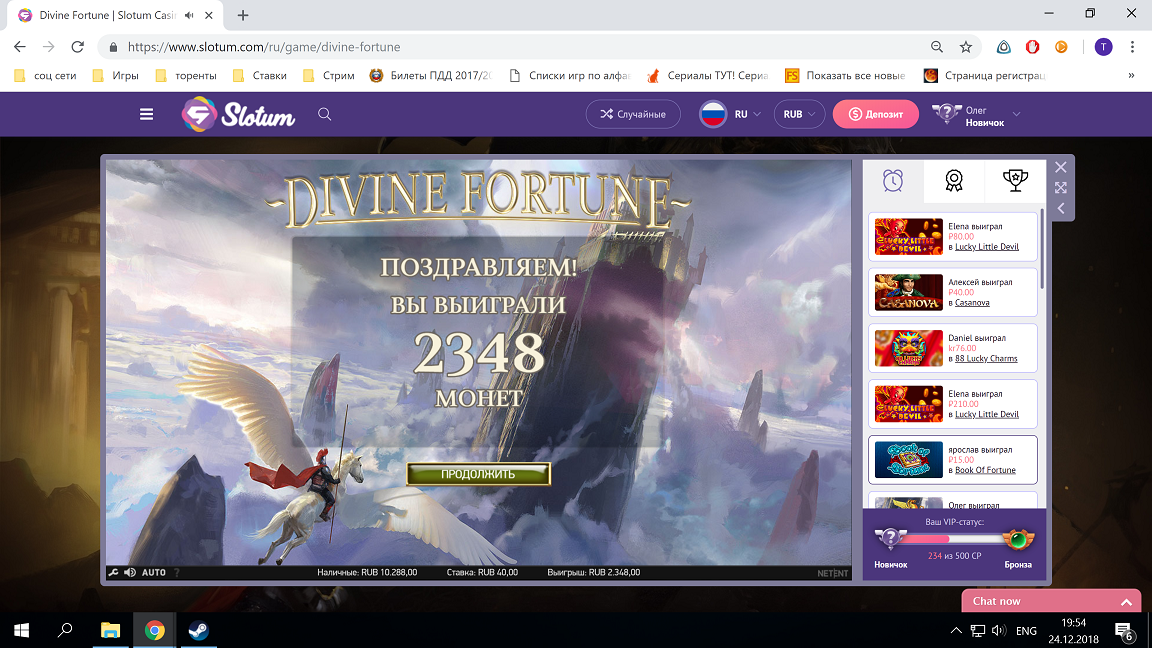1152x648 pixels.
Task: Open the Игры bookmark folder
Action: click(x=116, y=76)
